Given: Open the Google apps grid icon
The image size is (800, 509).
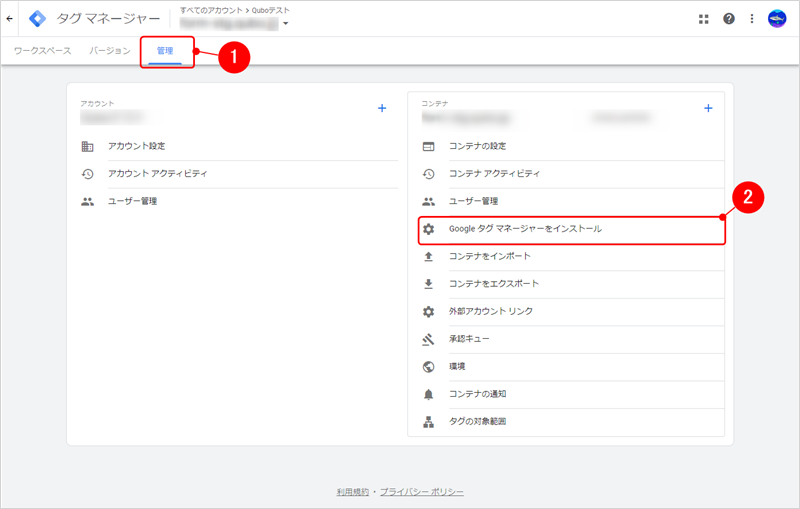Looking at the screenshot, I should click(704, 18).
